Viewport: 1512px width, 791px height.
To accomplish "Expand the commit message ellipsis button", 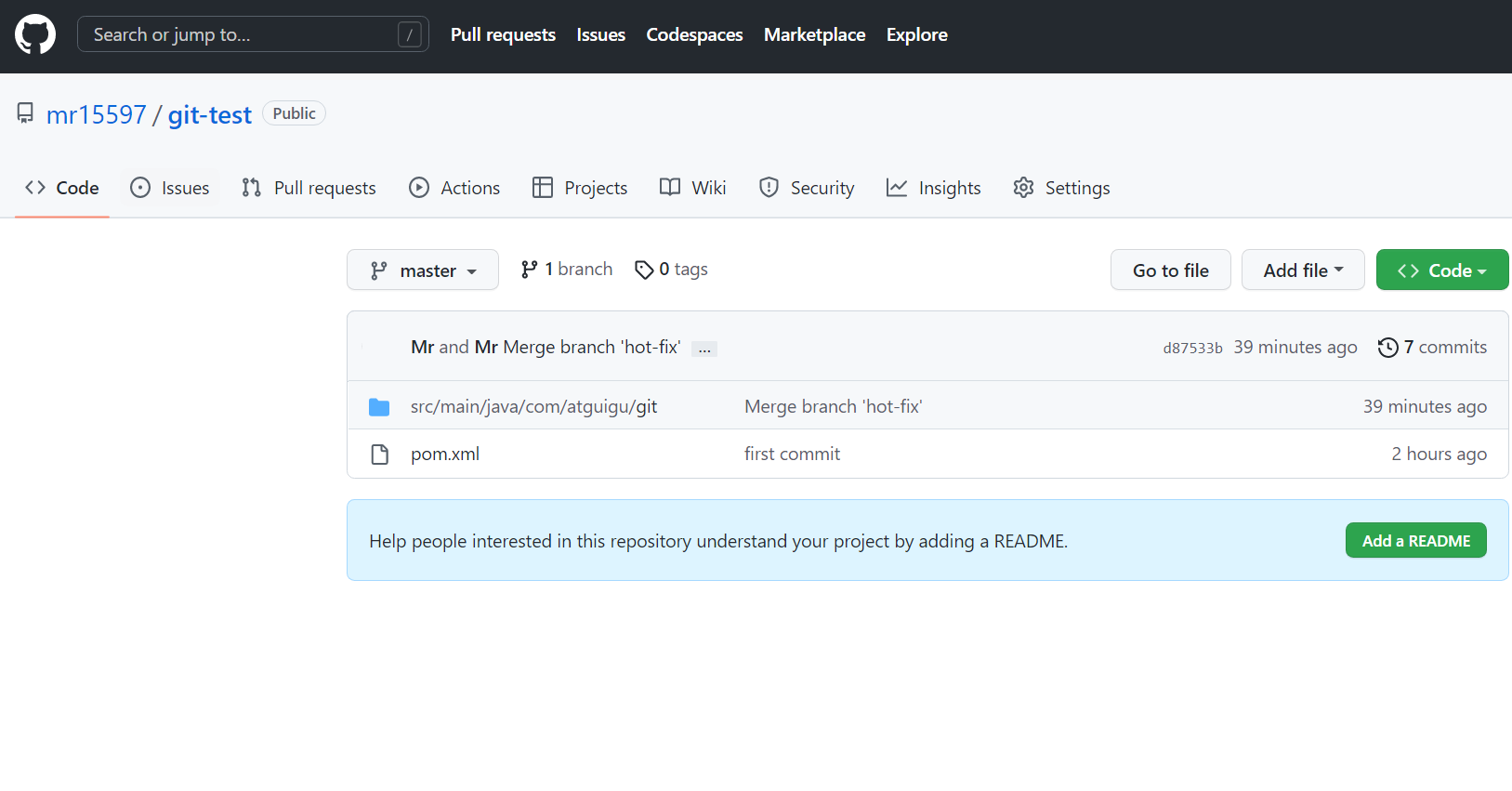I will tap(704, 349).
